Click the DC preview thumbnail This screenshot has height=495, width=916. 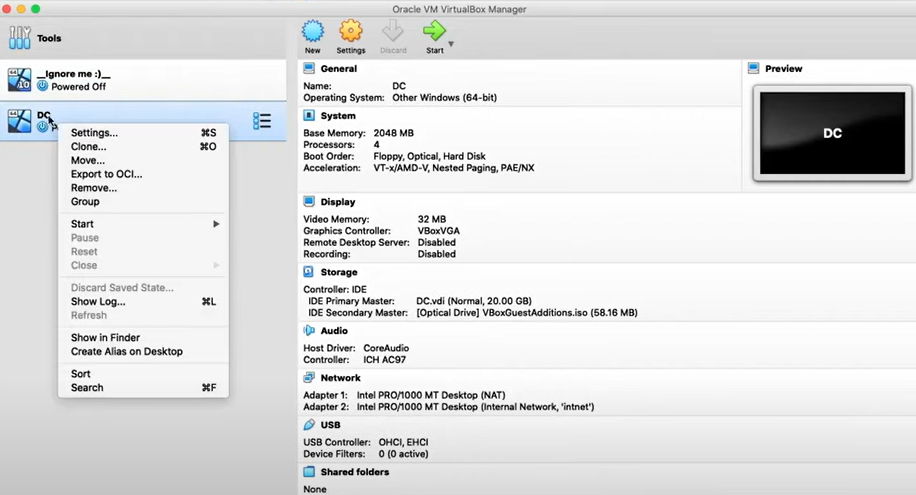(x=832, y=133)
